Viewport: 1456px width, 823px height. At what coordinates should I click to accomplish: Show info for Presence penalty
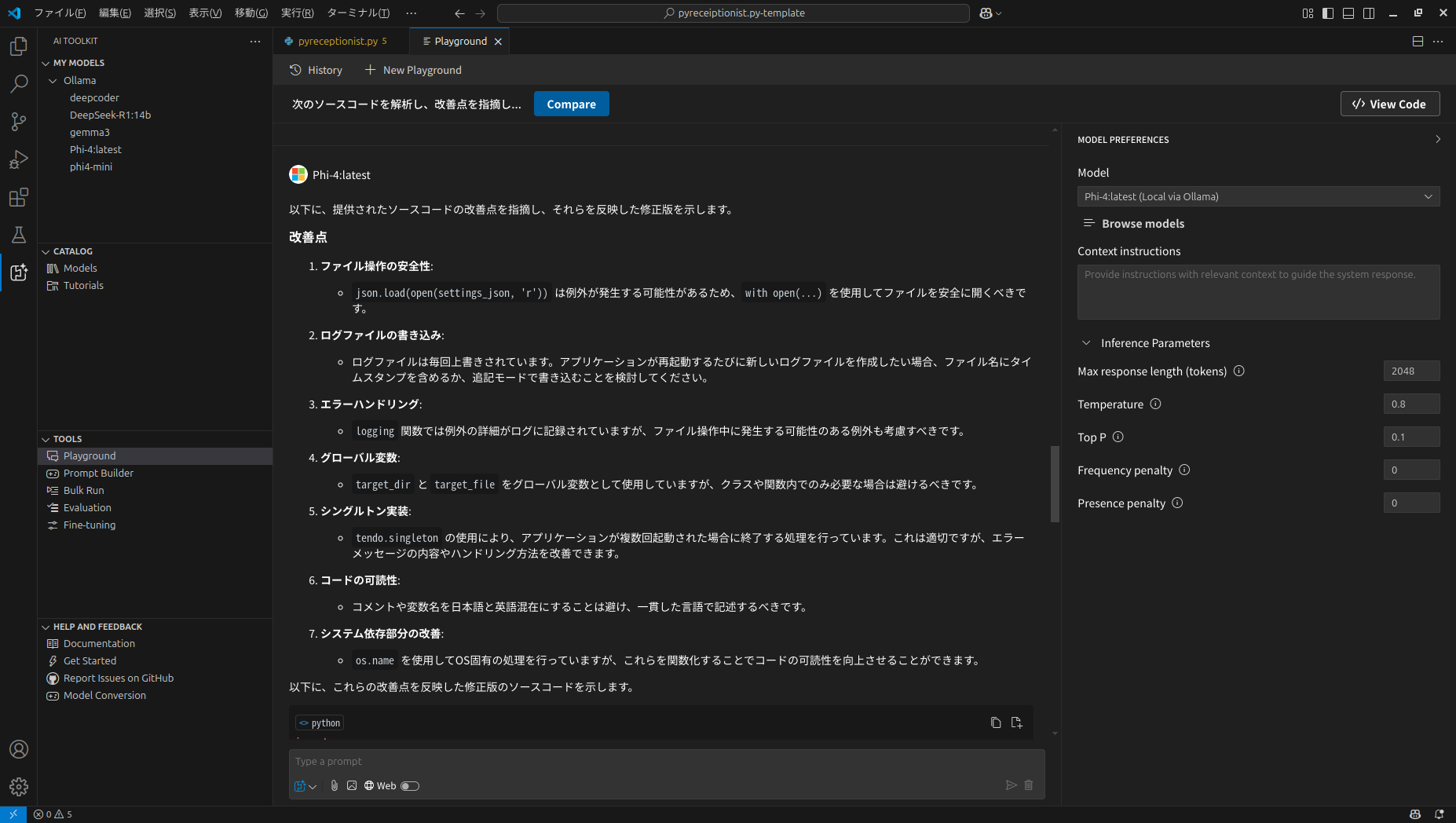click(x=1177, y=503)
